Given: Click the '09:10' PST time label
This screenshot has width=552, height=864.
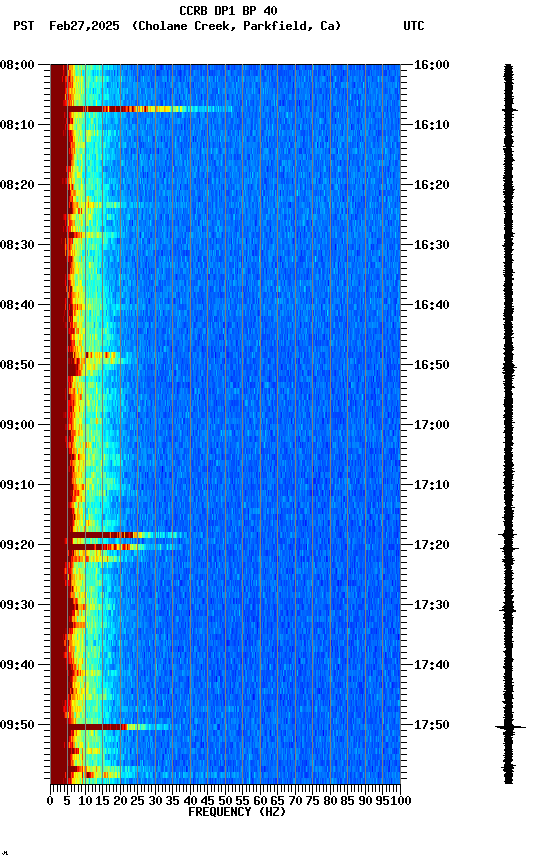Looking at the screenshot, I should 17,485.
